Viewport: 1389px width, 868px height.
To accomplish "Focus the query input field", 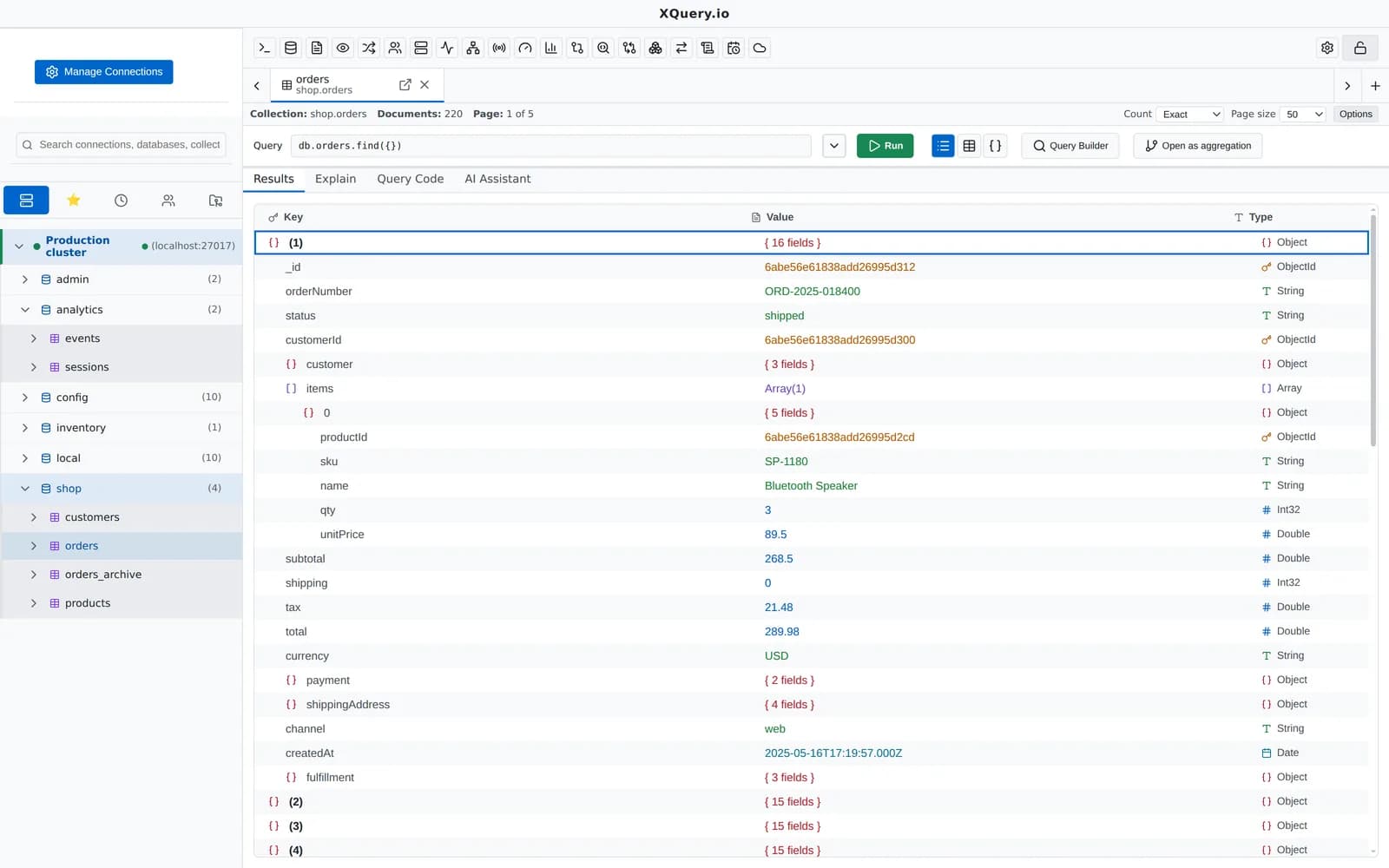I will pyautogui.click(x=551, y=146).
